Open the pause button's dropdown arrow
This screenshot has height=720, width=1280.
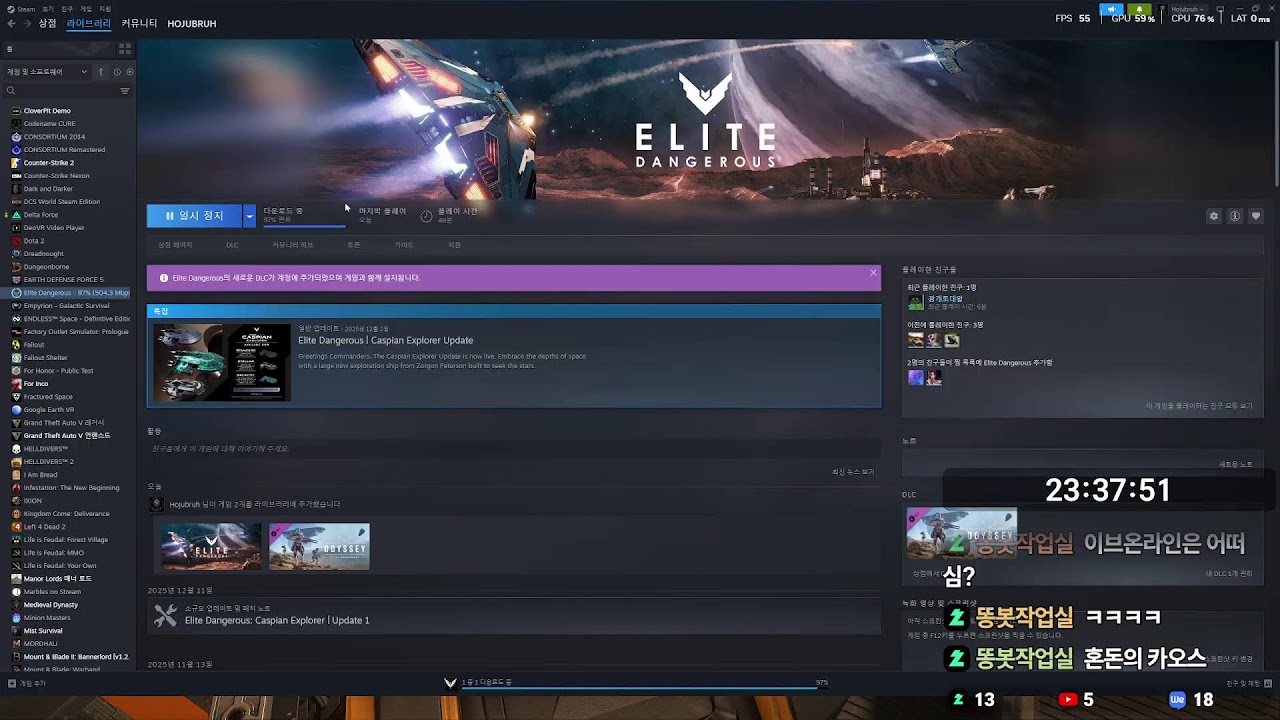[249, 216]
